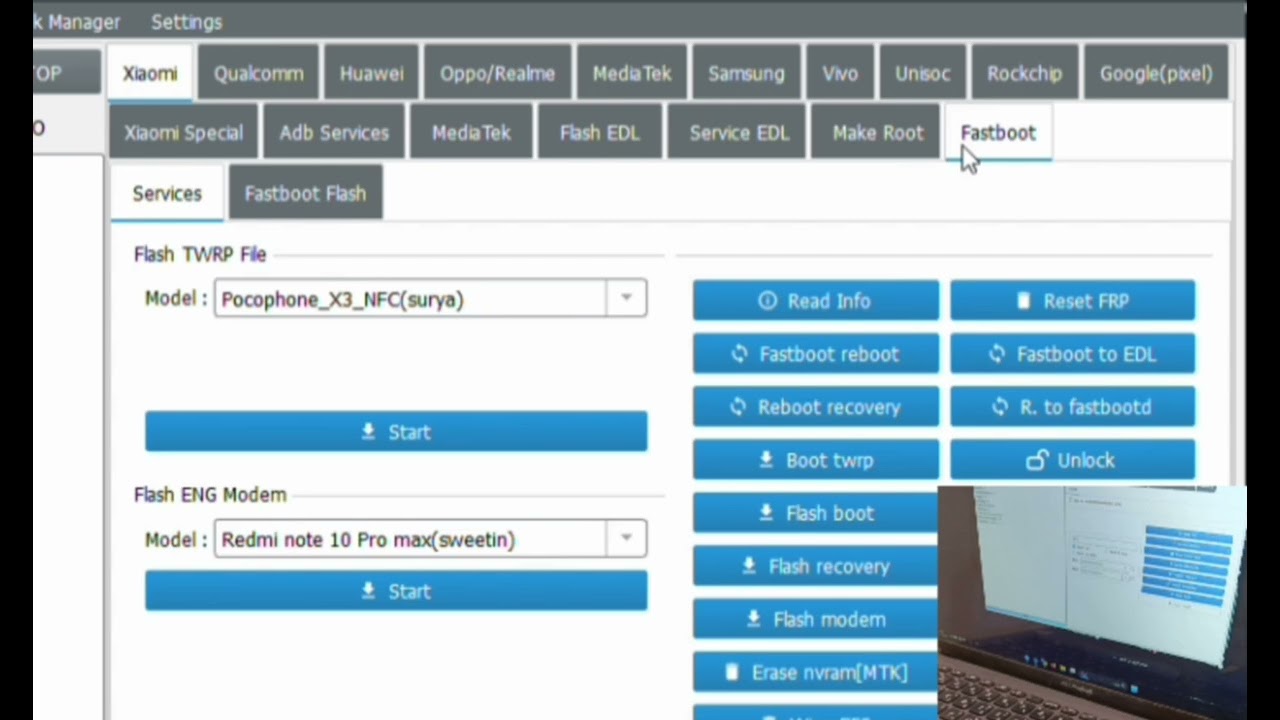Open the Huawei tab
Viewport: 1280px width, 720px height.
(371, 74)
